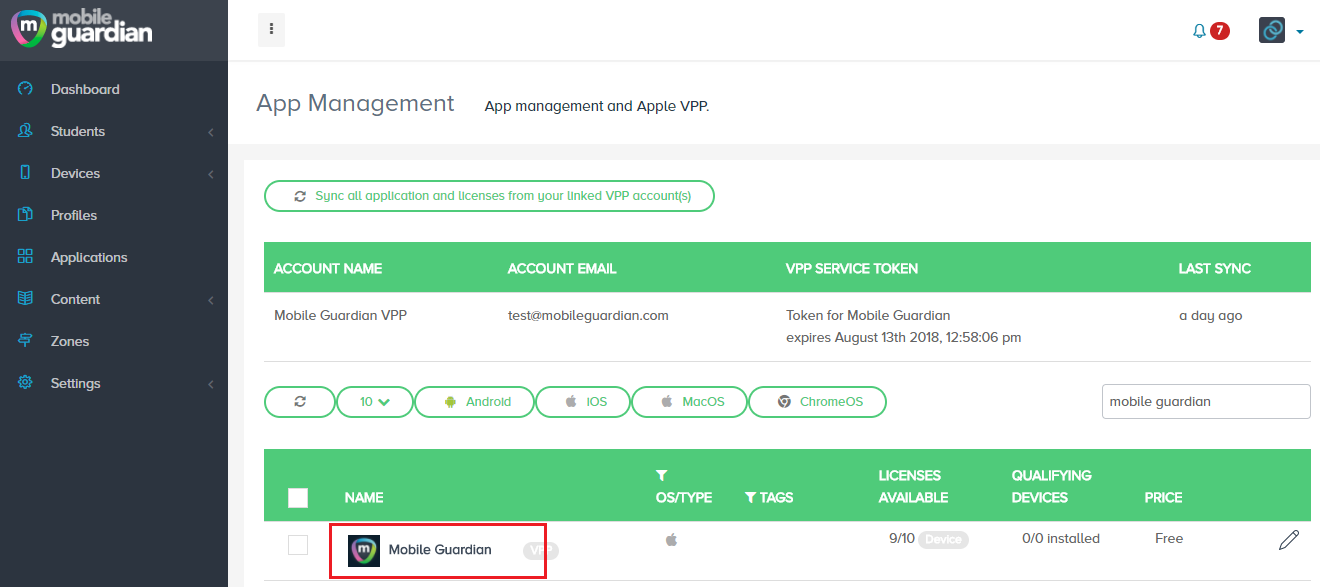Click the Students people icon

(26, 131)
